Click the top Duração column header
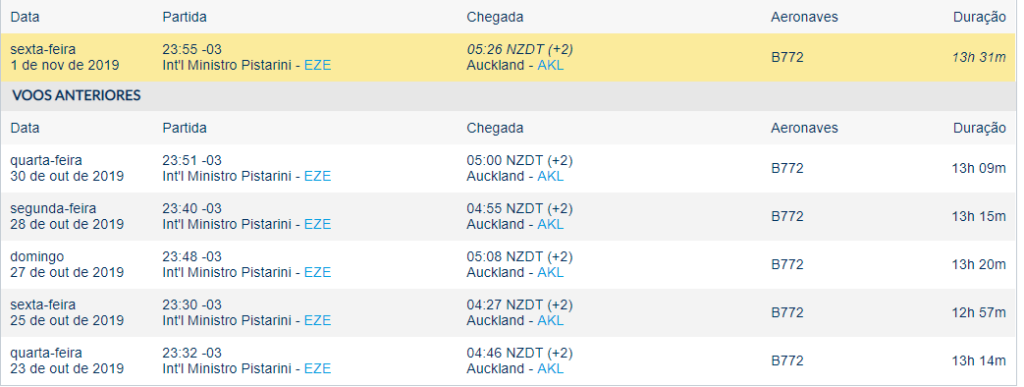Screen dimensions: 1024x387 979,18
